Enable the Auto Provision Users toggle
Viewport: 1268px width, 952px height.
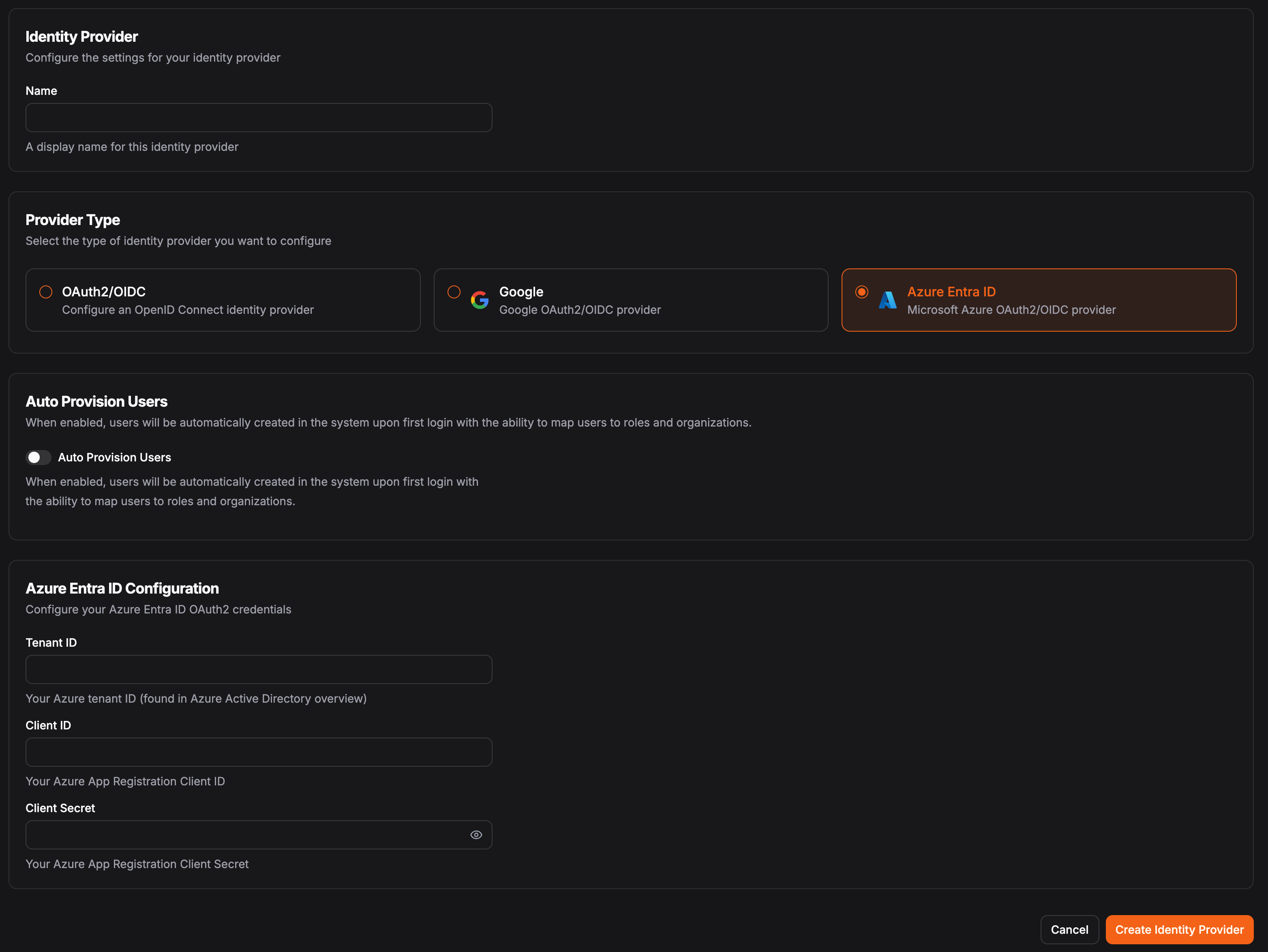point(39,457)
